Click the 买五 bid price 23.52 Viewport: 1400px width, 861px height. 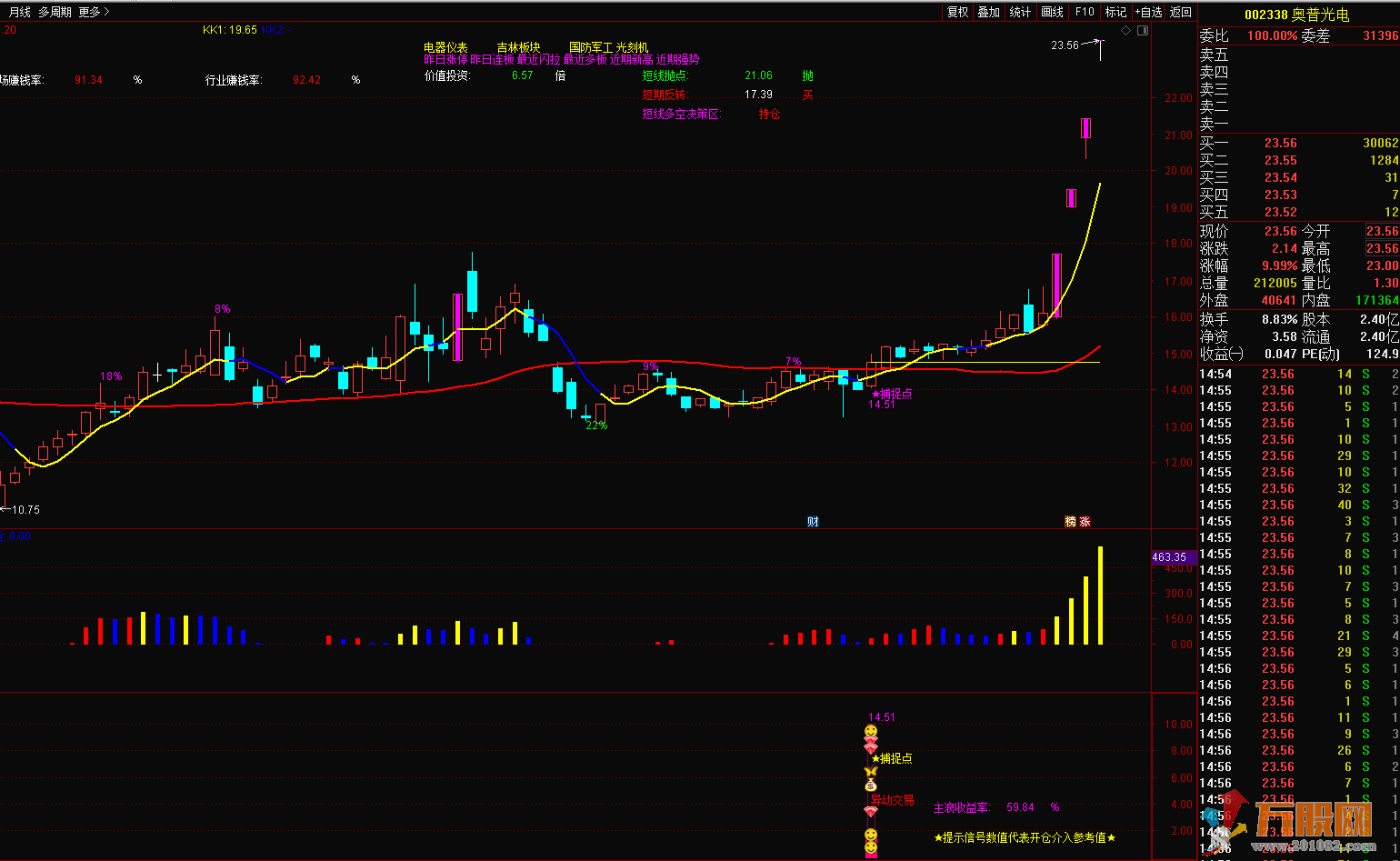point(1280,212)
